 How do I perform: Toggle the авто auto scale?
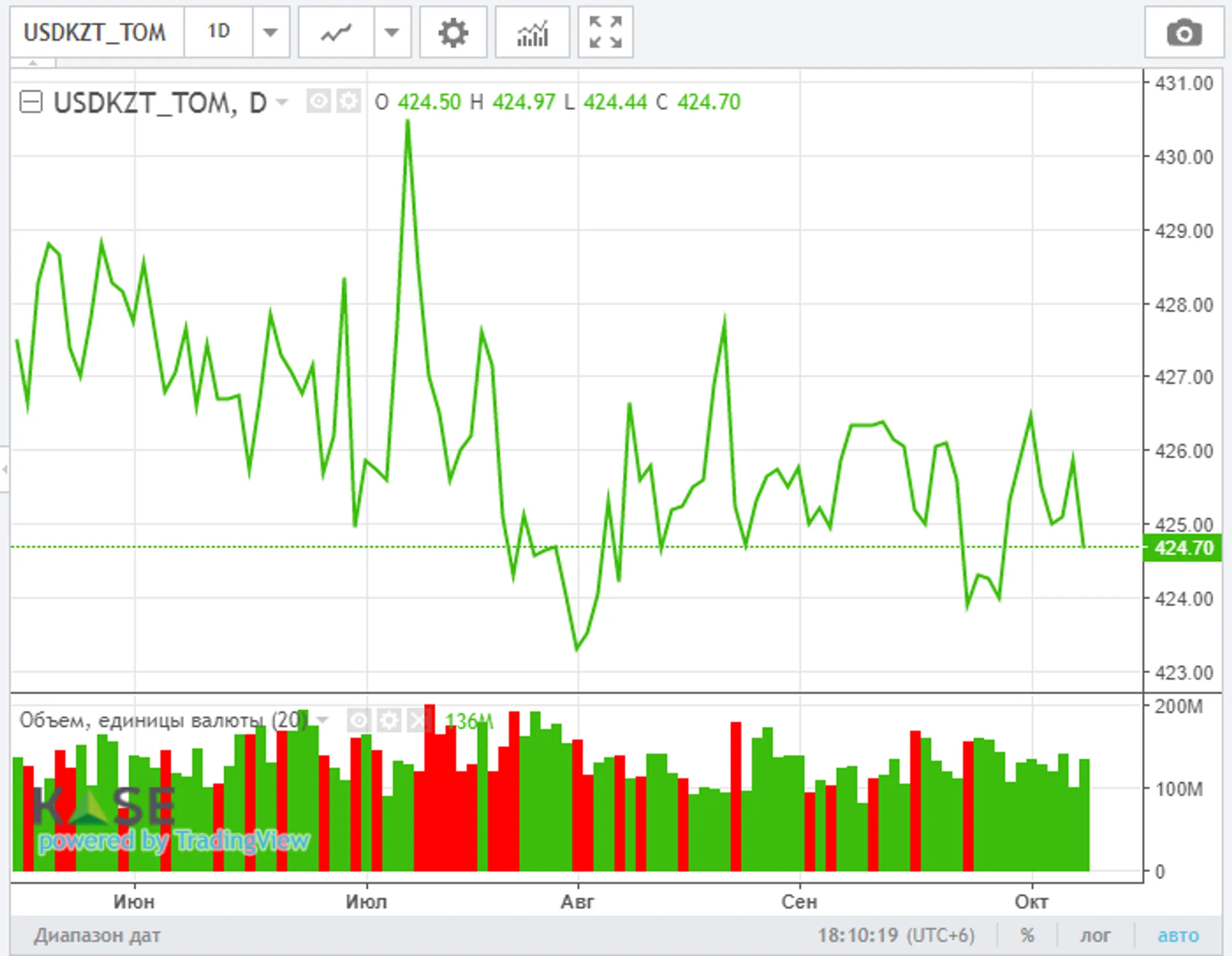click(1178, 935)
